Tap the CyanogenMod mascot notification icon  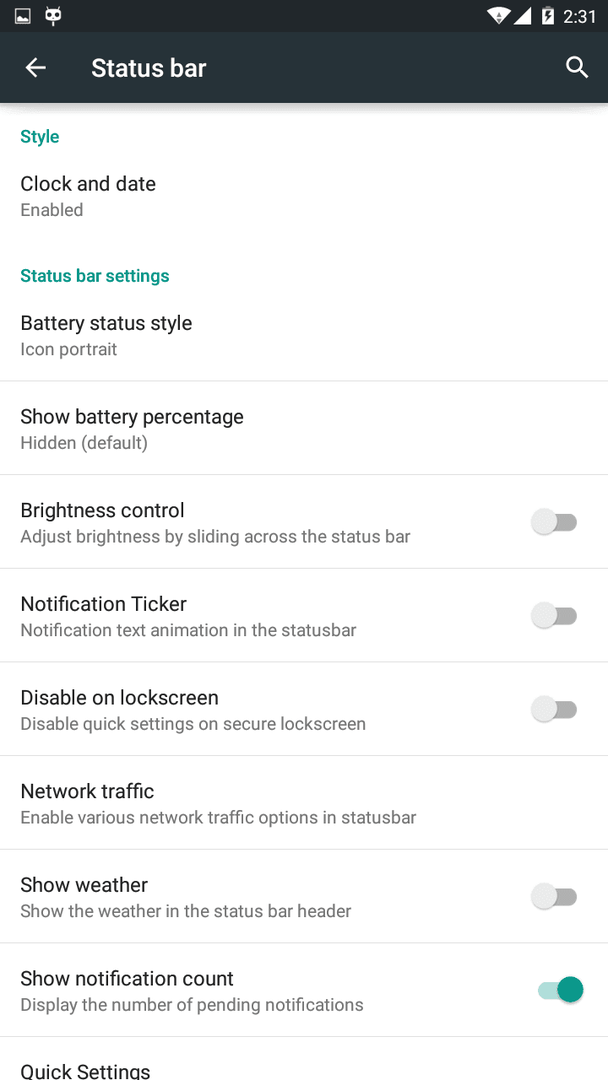pyautogui.click(x=53, y=15)
